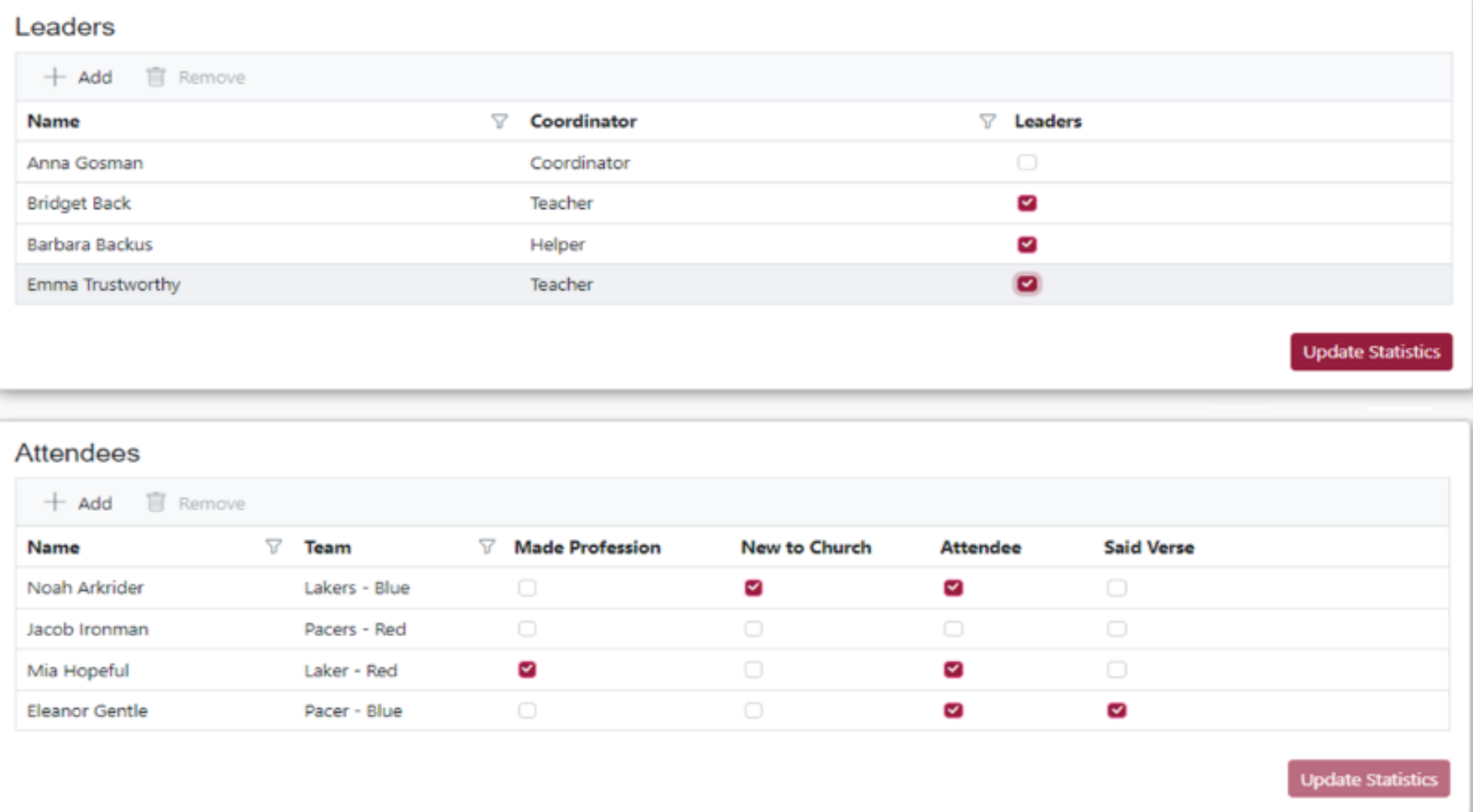Screen dimensions: 1473x812
Task: Check Leaders box for Anna Gosman
Action: coord(1026,163)
